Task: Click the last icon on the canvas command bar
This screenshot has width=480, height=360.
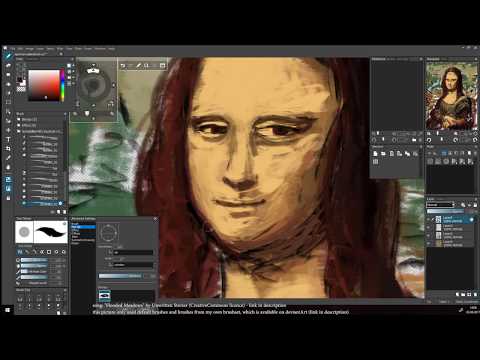Action: 163,66
